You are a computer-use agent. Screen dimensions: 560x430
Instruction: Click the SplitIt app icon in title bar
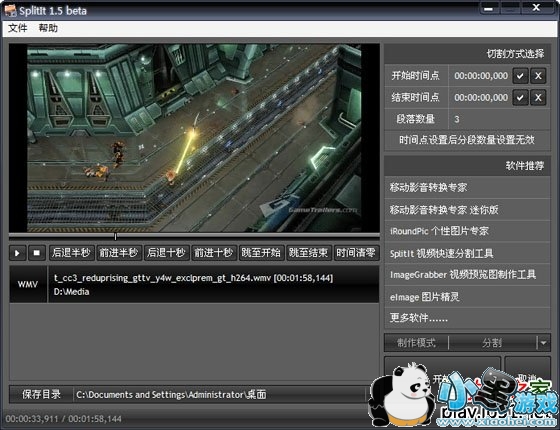pyautogui.click(x=11, y=11)
